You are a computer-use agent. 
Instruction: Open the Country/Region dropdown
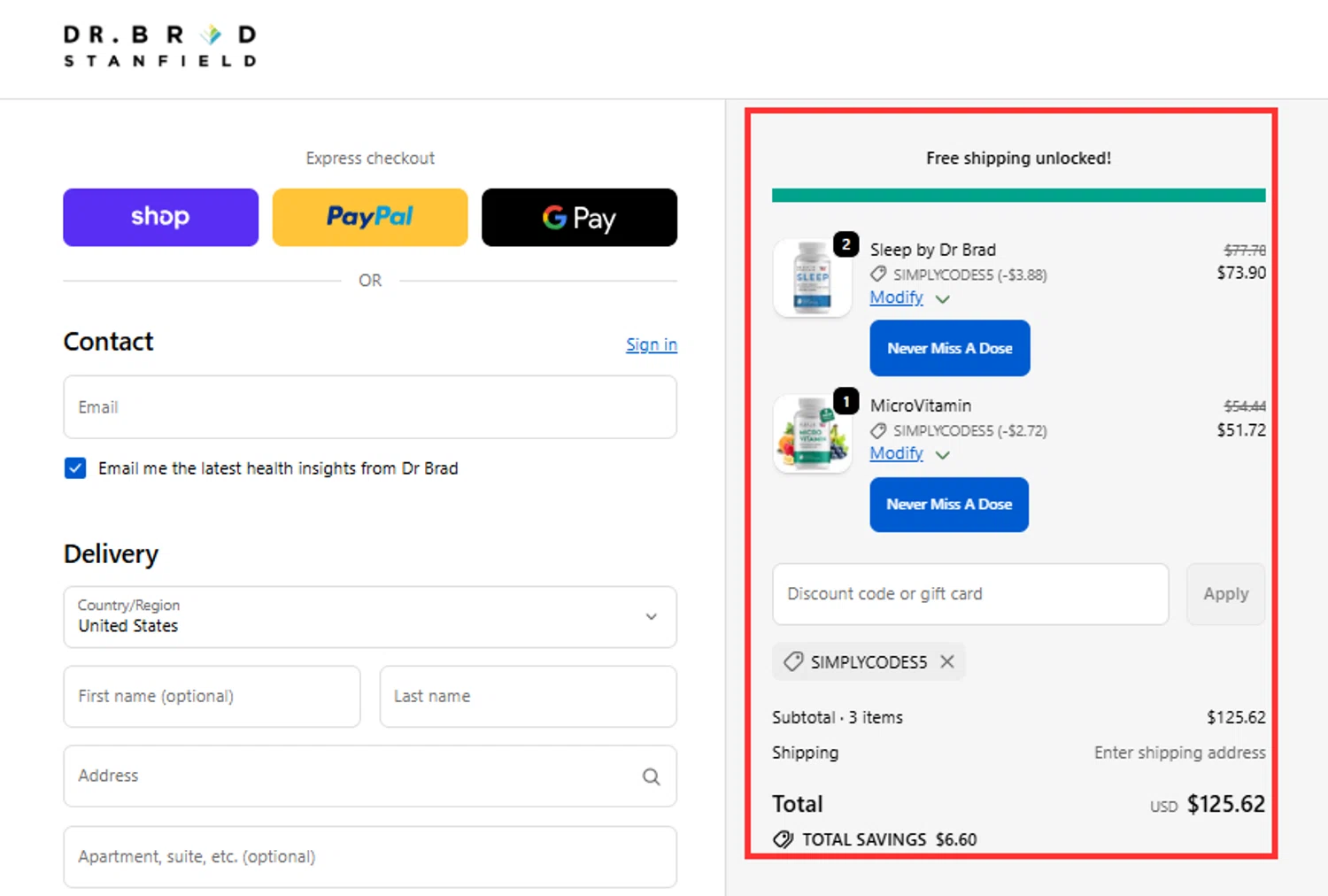[x=370, y=617]
